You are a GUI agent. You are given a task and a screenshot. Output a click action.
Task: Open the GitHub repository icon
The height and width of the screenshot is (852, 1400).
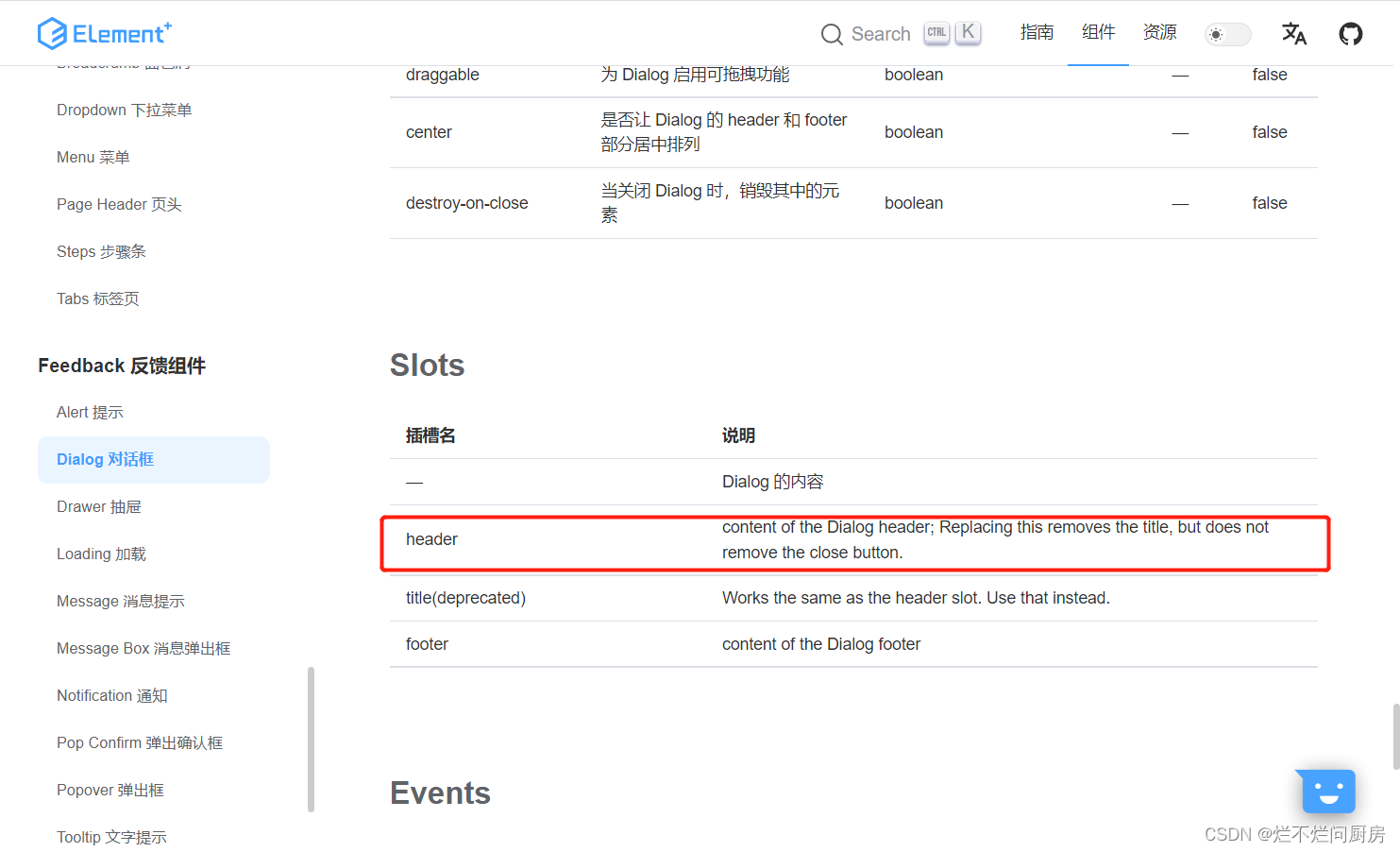(x=1351, y=33)
